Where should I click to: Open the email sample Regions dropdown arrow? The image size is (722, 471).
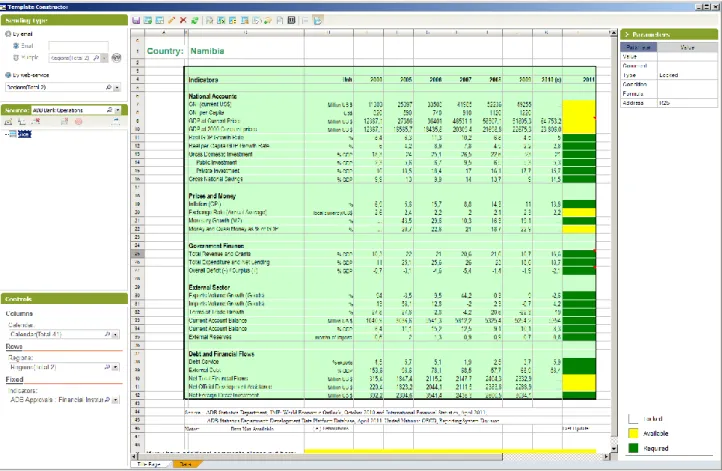(x=105, y=58)
